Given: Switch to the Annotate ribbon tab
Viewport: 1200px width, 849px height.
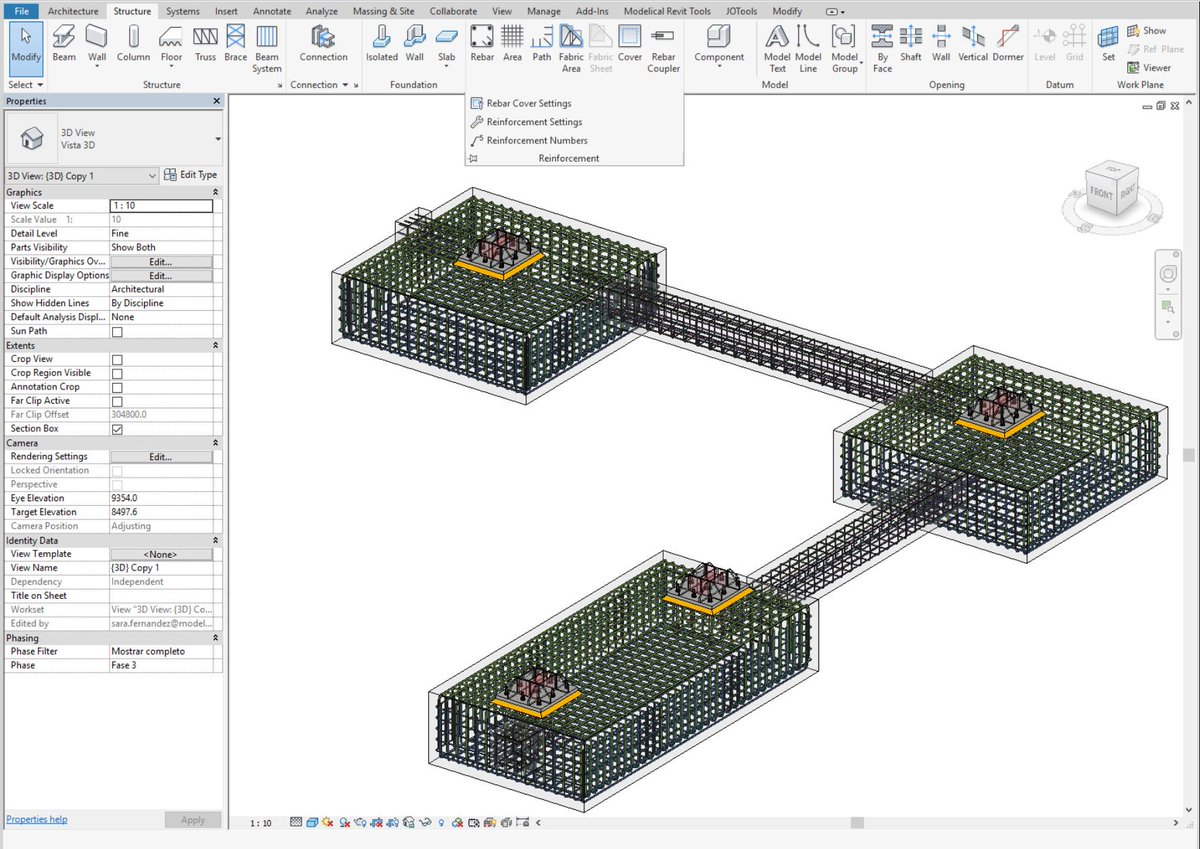Looking at the screenshot, I should [x=272, y=11].
